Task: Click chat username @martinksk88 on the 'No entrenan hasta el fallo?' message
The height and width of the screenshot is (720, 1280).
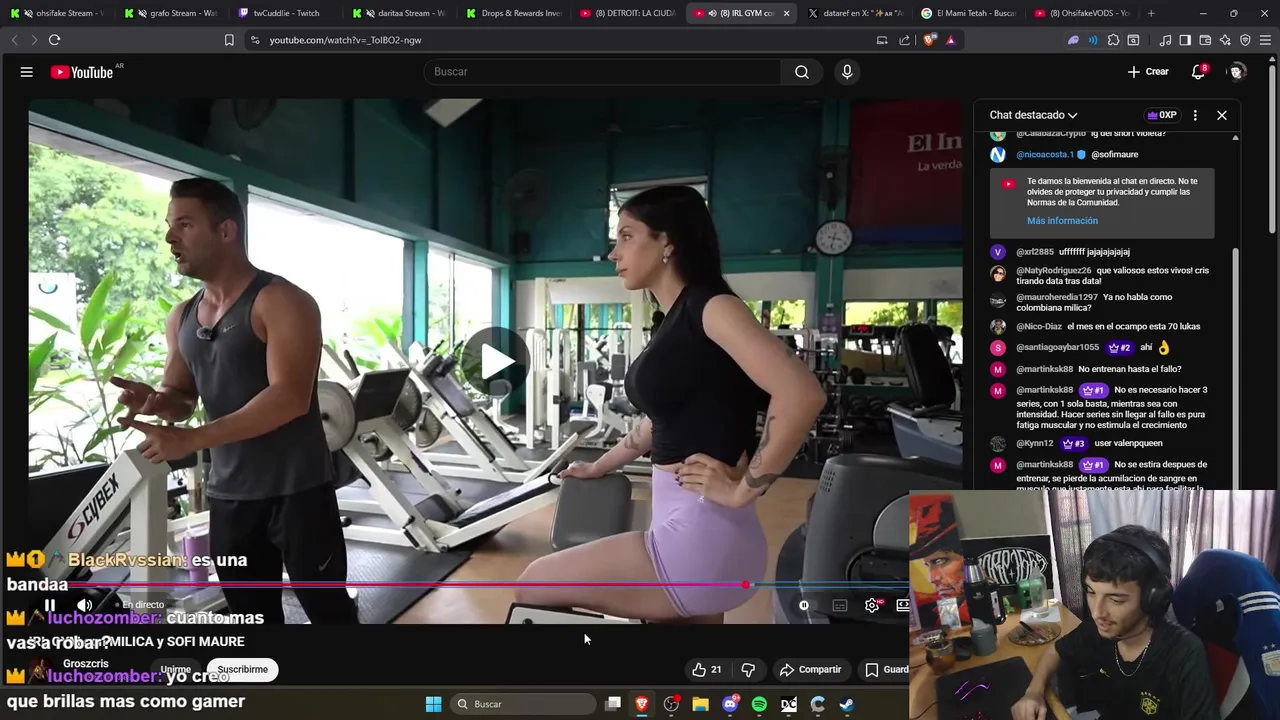Action: coord(1044,369)
